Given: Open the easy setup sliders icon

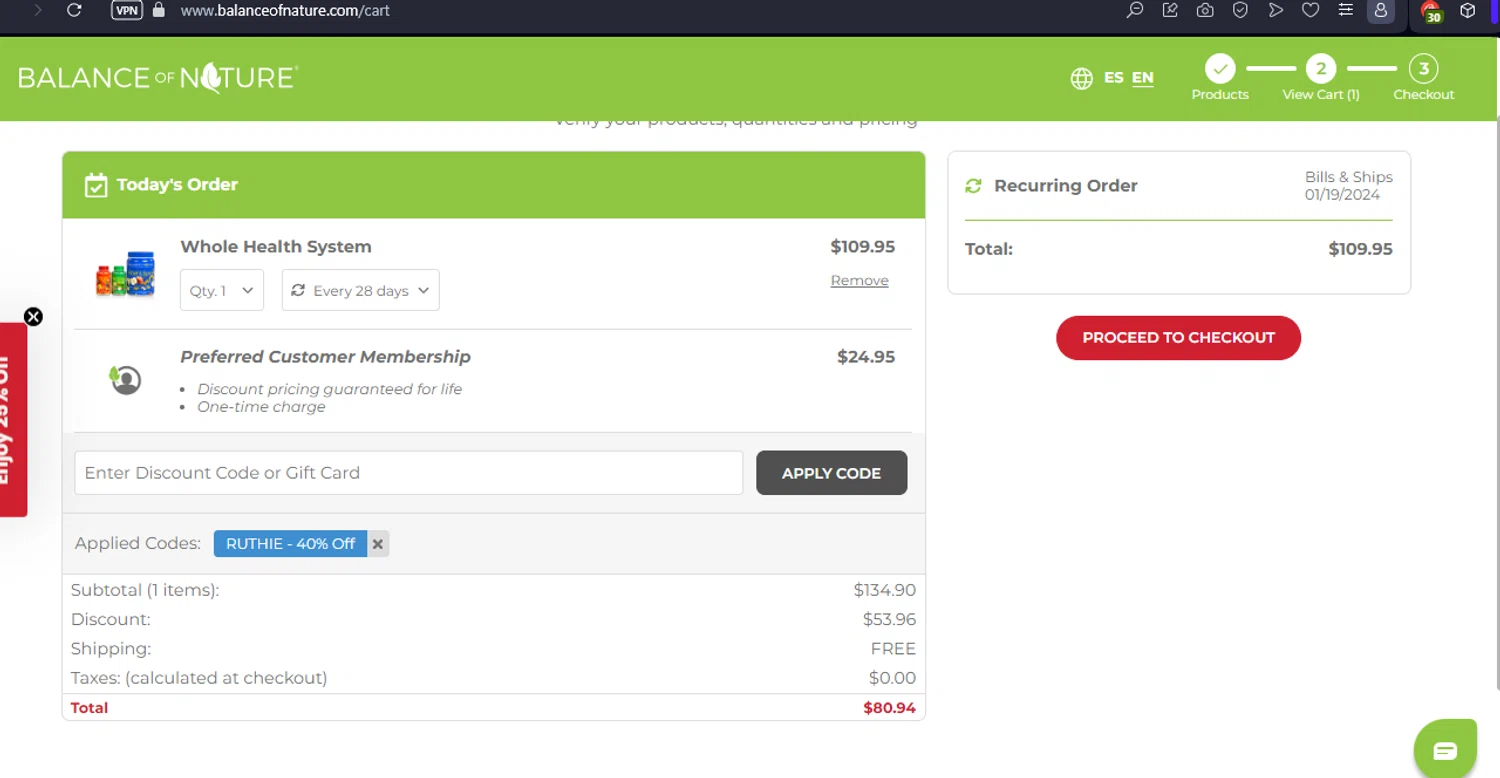Looking at the screenshot, I should 1346,10.
